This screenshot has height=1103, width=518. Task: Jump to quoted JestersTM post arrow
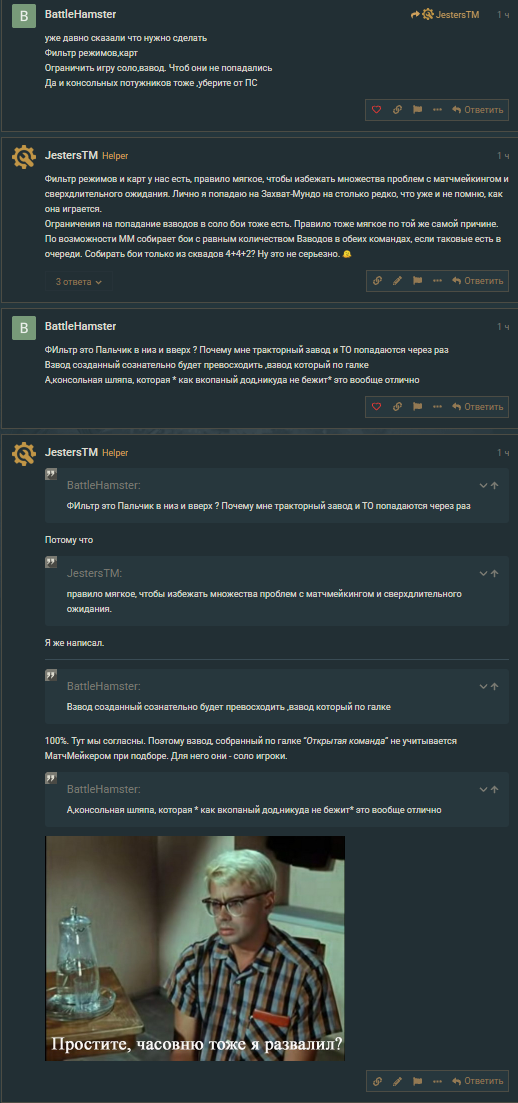pyautogui.click(x=495, y=573)
